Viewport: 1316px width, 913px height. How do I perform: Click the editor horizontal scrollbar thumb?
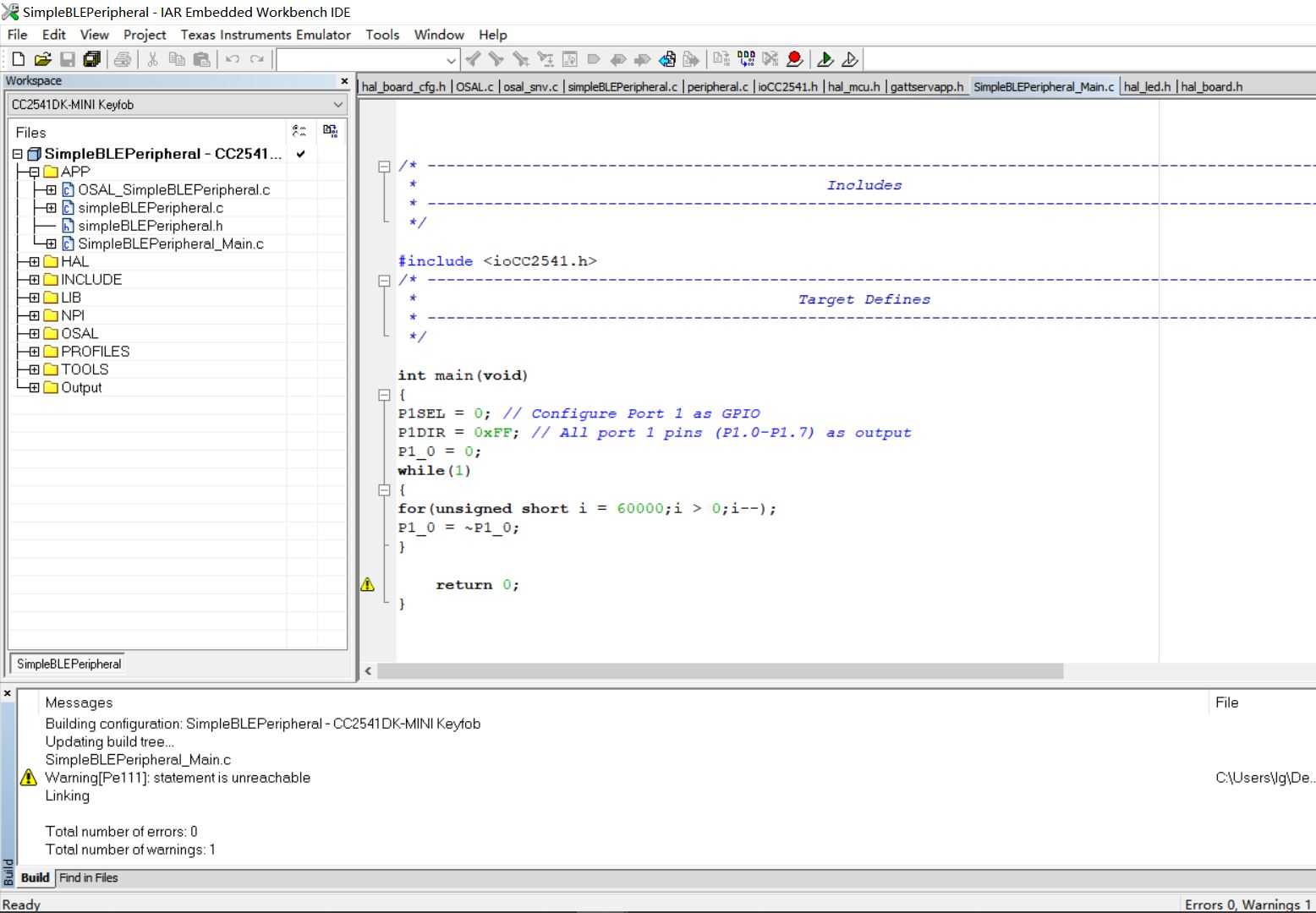coord(720,671)
